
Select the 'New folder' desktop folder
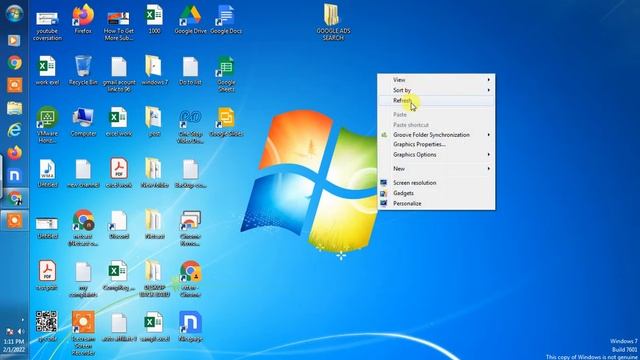coord(154,173)
